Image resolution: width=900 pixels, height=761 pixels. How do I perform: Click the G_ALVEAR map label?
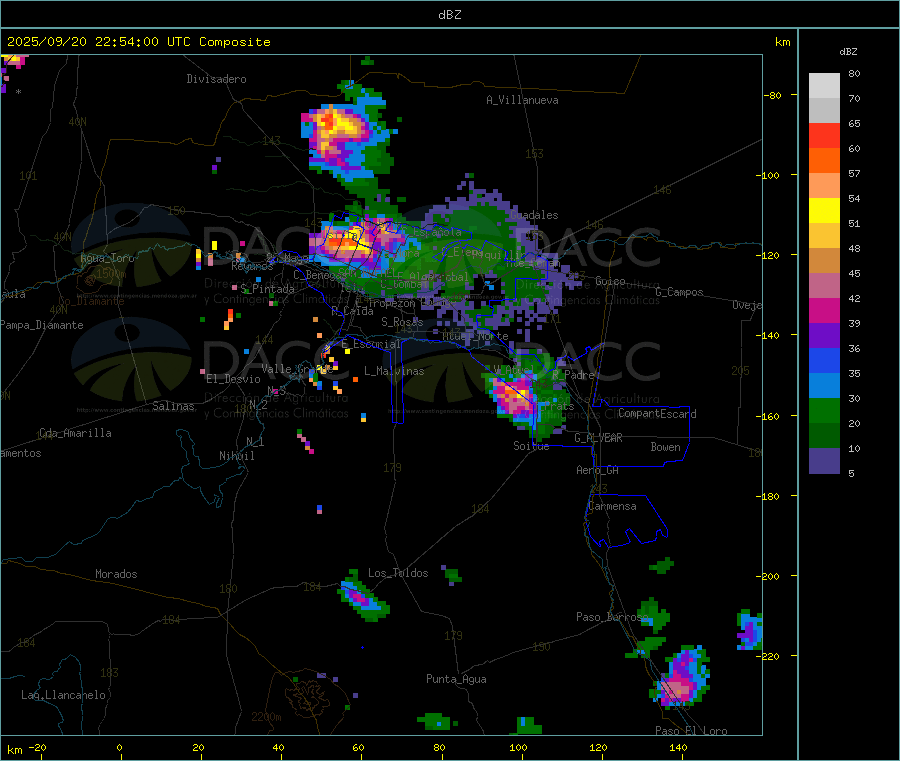coord(599,438)
